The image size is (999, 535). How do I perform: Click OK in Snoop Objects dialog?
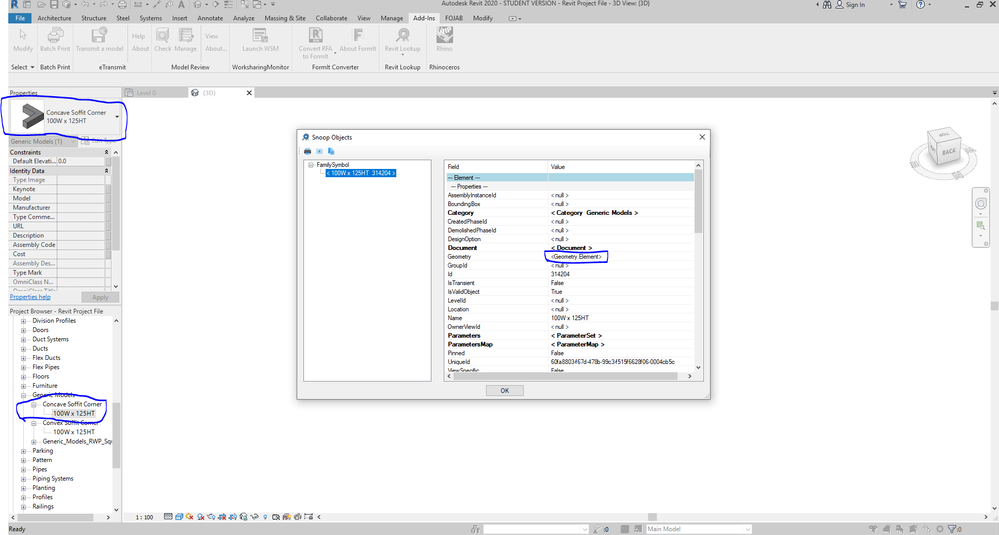[x=505, y=390]
